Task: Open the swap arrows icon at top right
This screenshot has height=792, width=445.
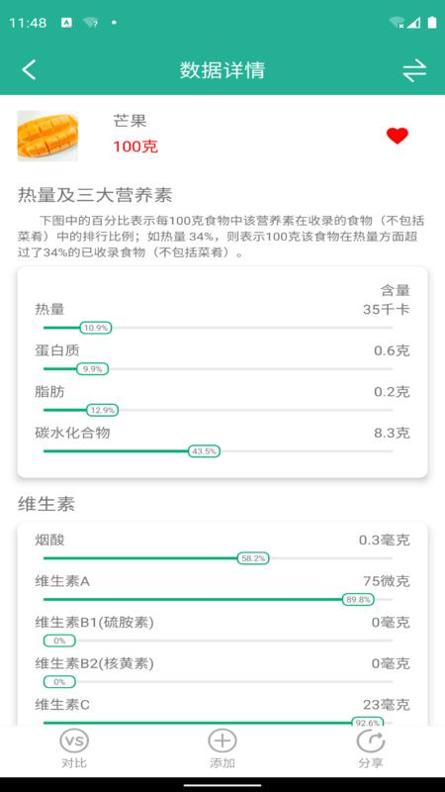Action: click(x=414, y=71)
